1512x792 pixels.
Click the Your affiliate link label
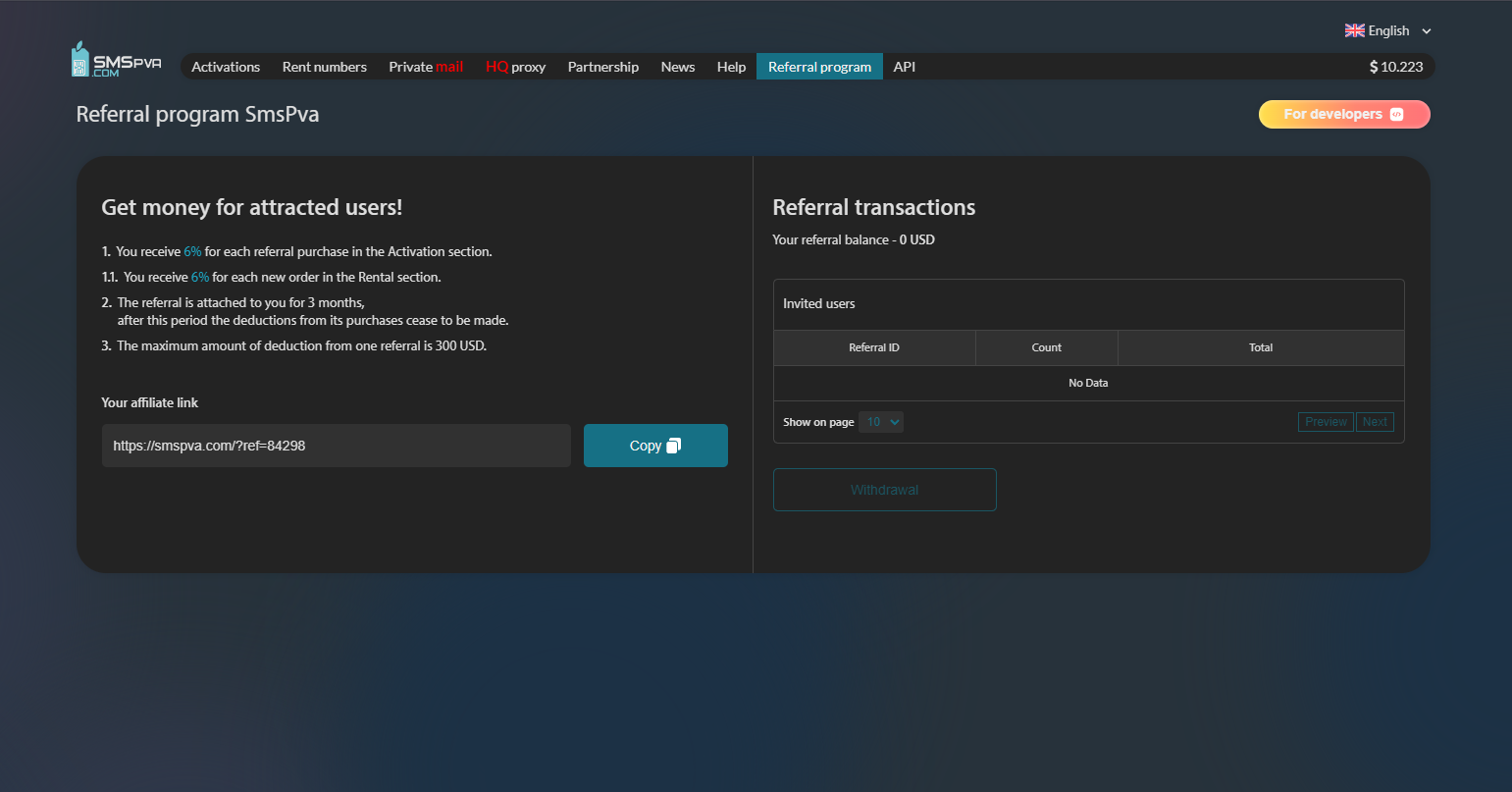pyautogui.click(x=150, y=402)
